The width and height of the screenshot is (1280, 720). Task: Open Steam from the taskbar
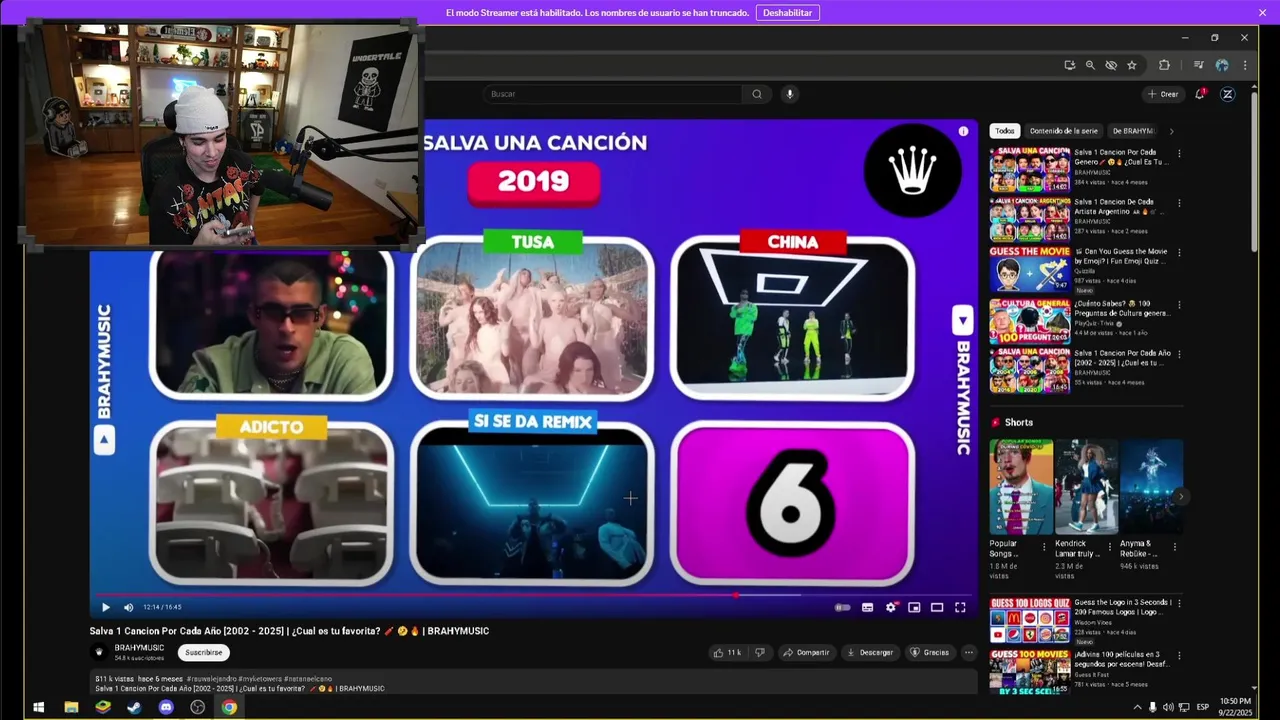(134, 707)
